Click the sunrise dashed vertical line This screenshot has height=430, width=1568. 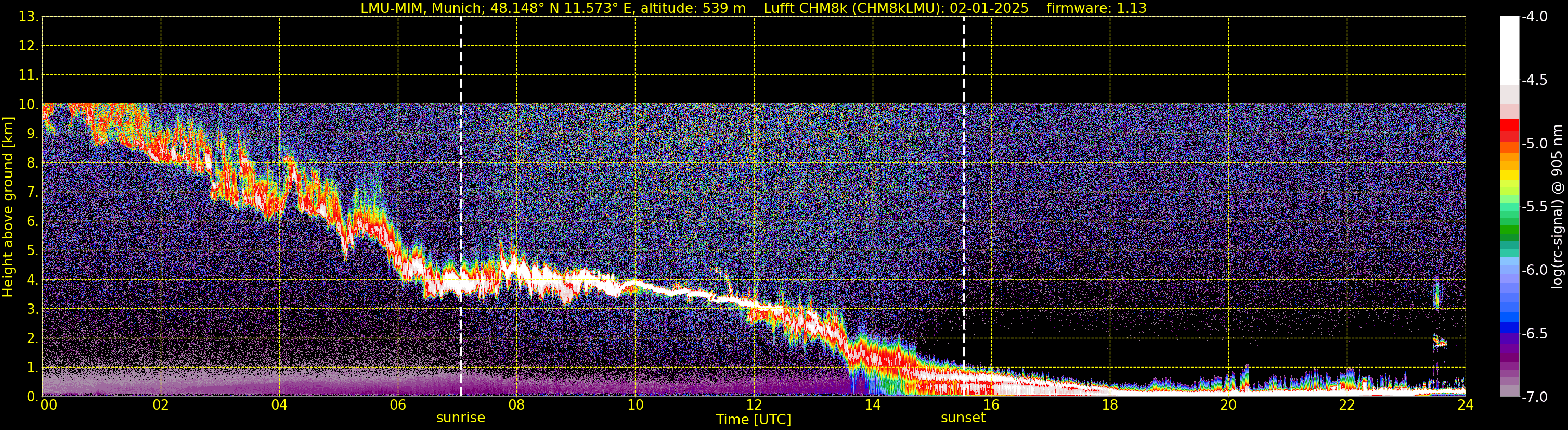click(461, 207)
